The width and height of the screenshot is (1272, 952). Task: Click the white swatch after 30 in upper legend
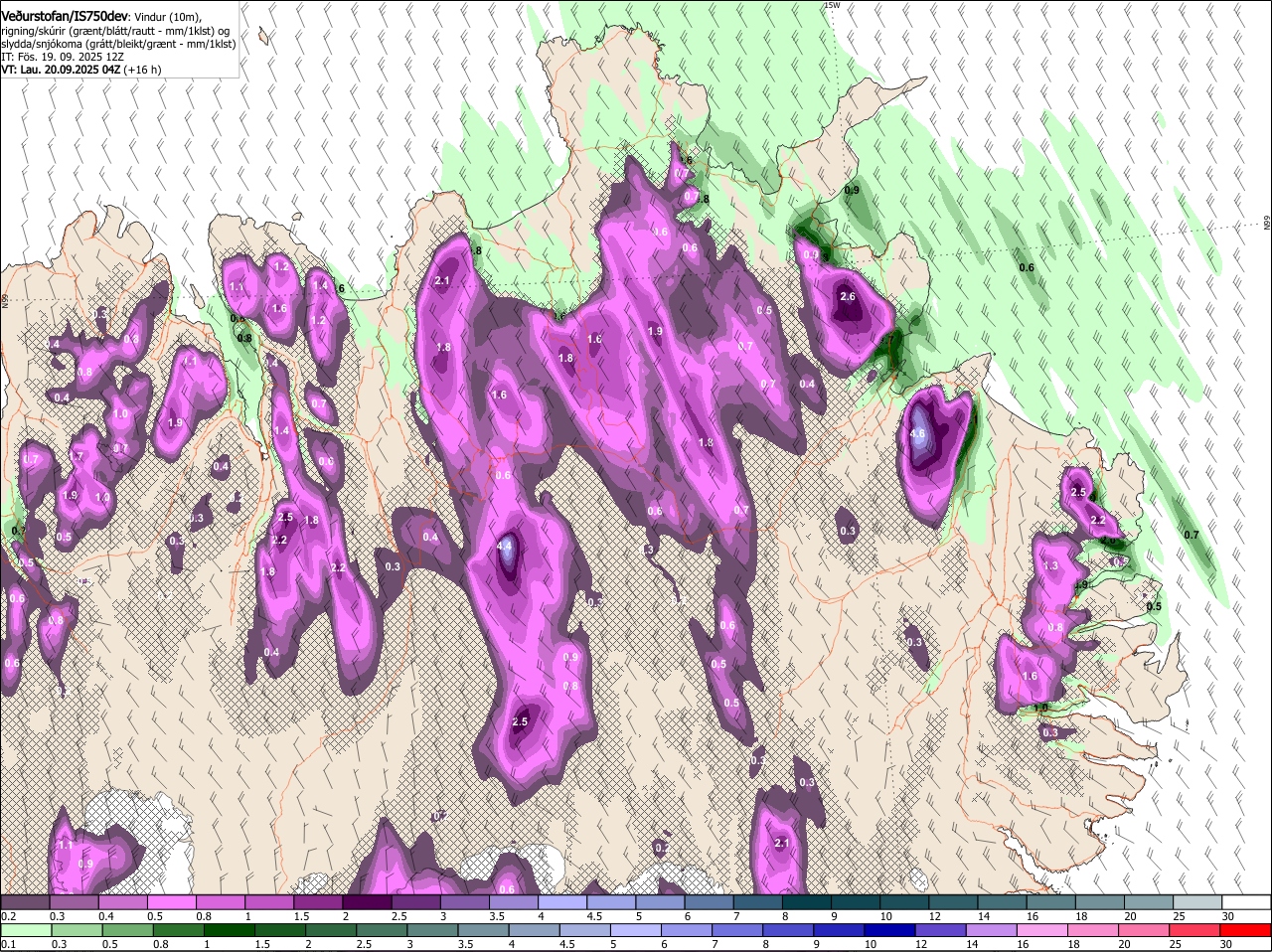coord(1247,901)
